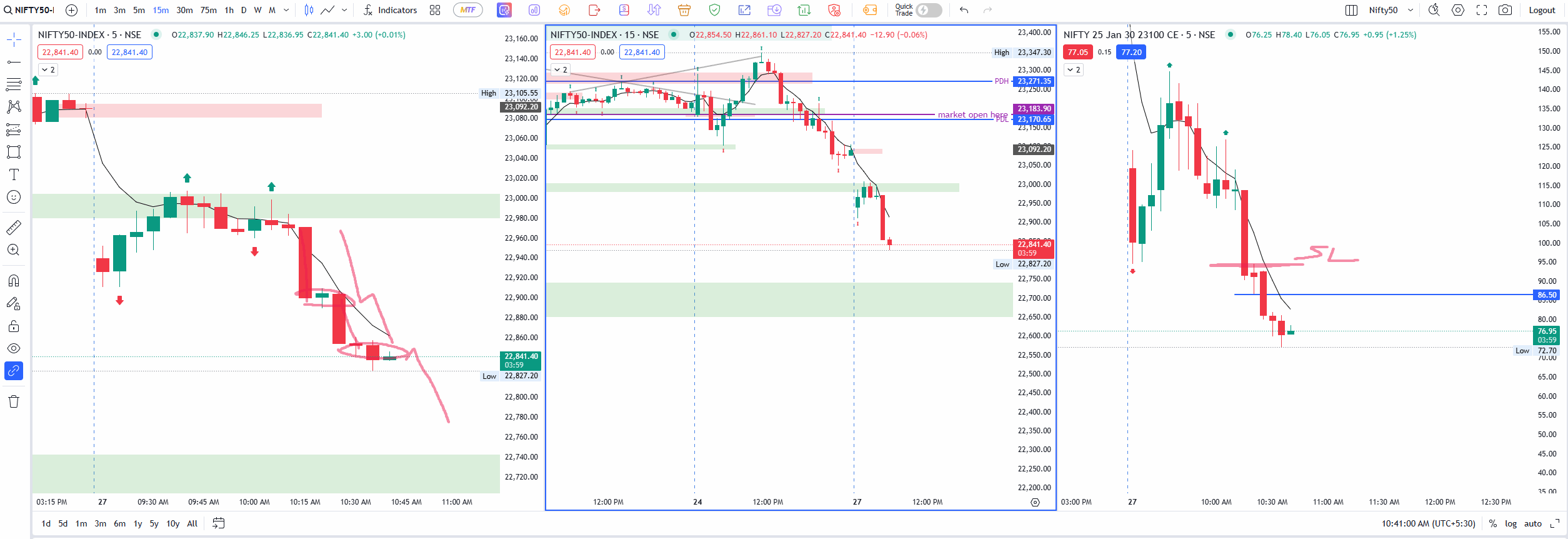Toggle percent scale option
The height and width of the screenshot is (539, 1568).
click(x=1493, y=524)
